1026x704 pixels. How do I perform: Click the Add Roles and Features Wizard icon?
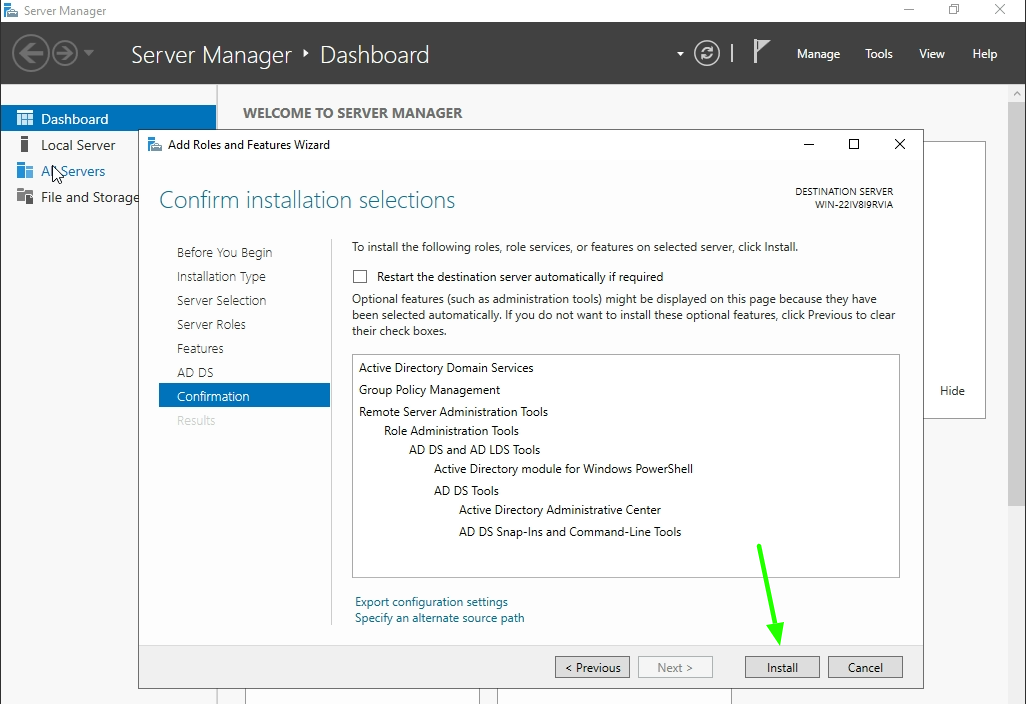(155, 144)
